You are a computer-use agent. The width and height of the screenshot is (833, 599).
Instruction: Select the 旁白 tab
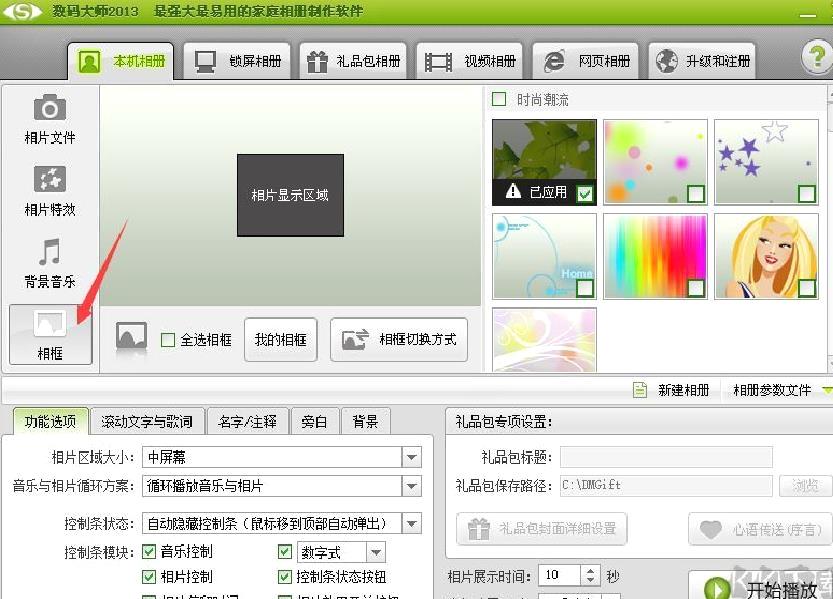313,422
